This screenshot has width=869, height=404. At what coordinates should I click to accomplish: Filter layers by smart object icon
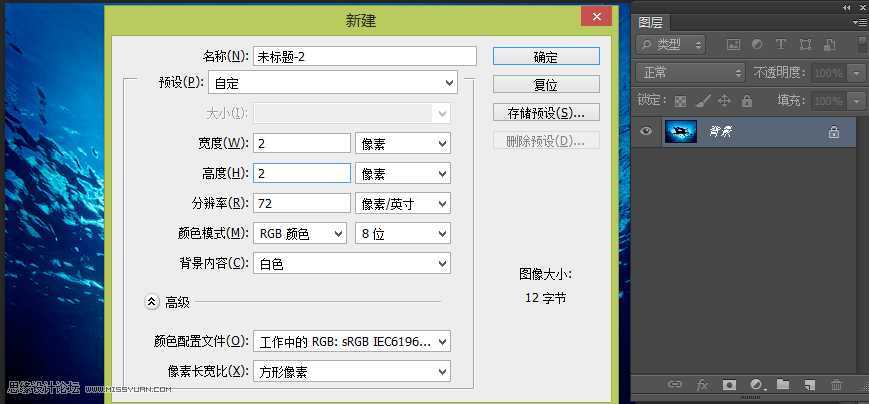pyautogui.click(x=830, y=45)
